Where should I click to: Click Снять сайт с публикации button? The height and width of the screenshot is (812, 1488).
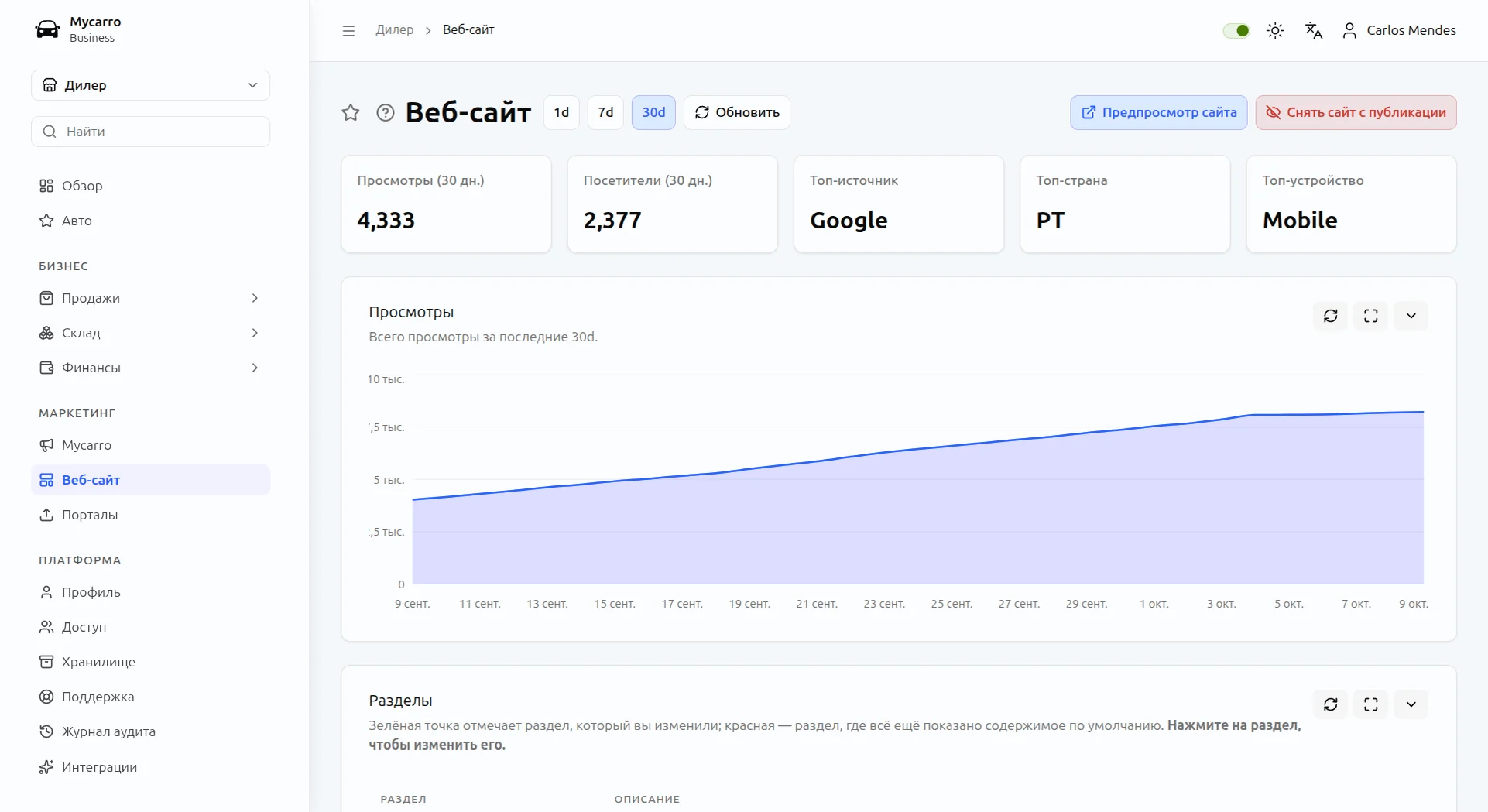pyautogui.click(x=1356, y=112)
